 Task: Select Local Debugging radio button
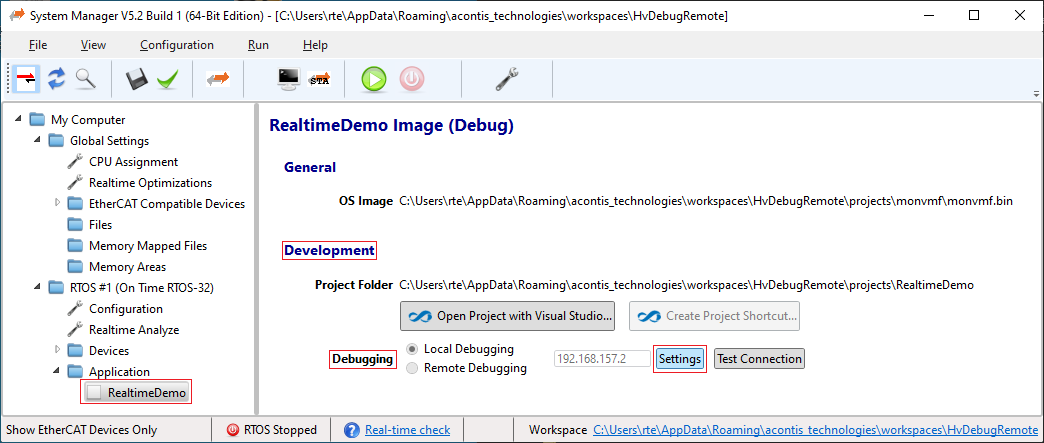click(x=413, y=348)
